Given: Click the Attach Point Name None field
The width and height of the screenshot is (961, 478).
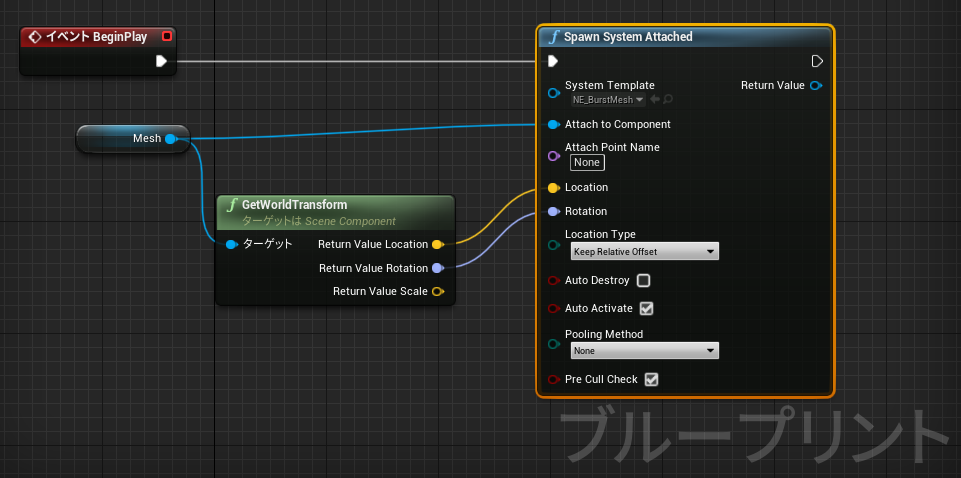Looking at the screenshot, I should pos(587,162).
